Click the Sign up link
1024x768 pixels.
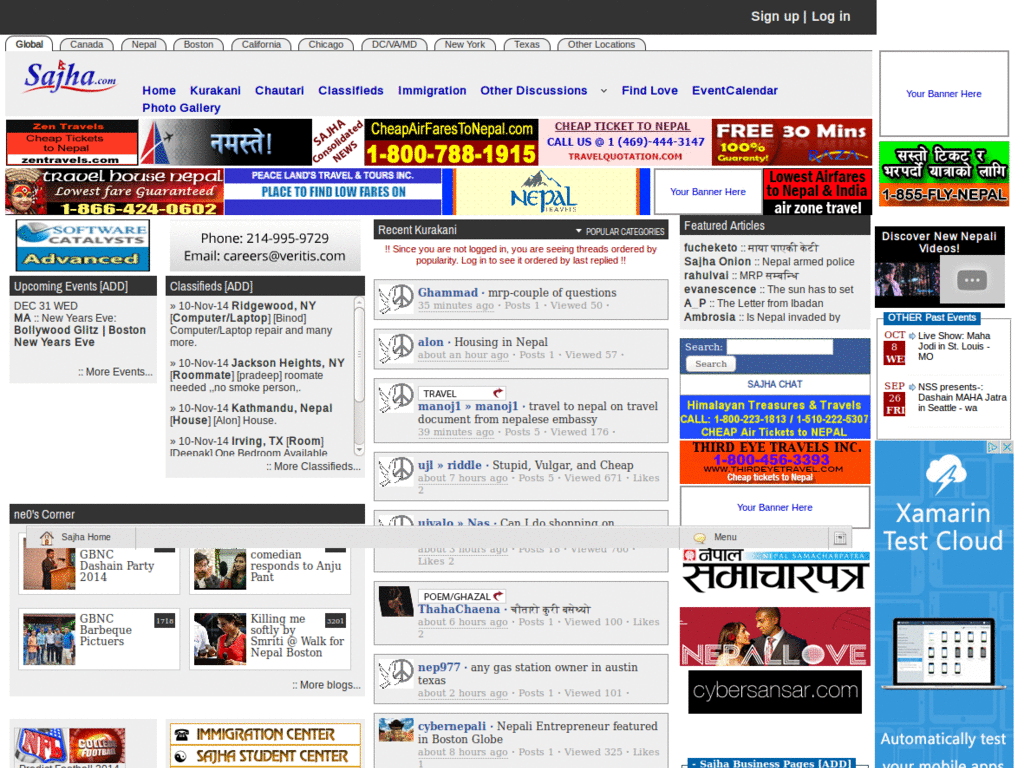[775, 16]
